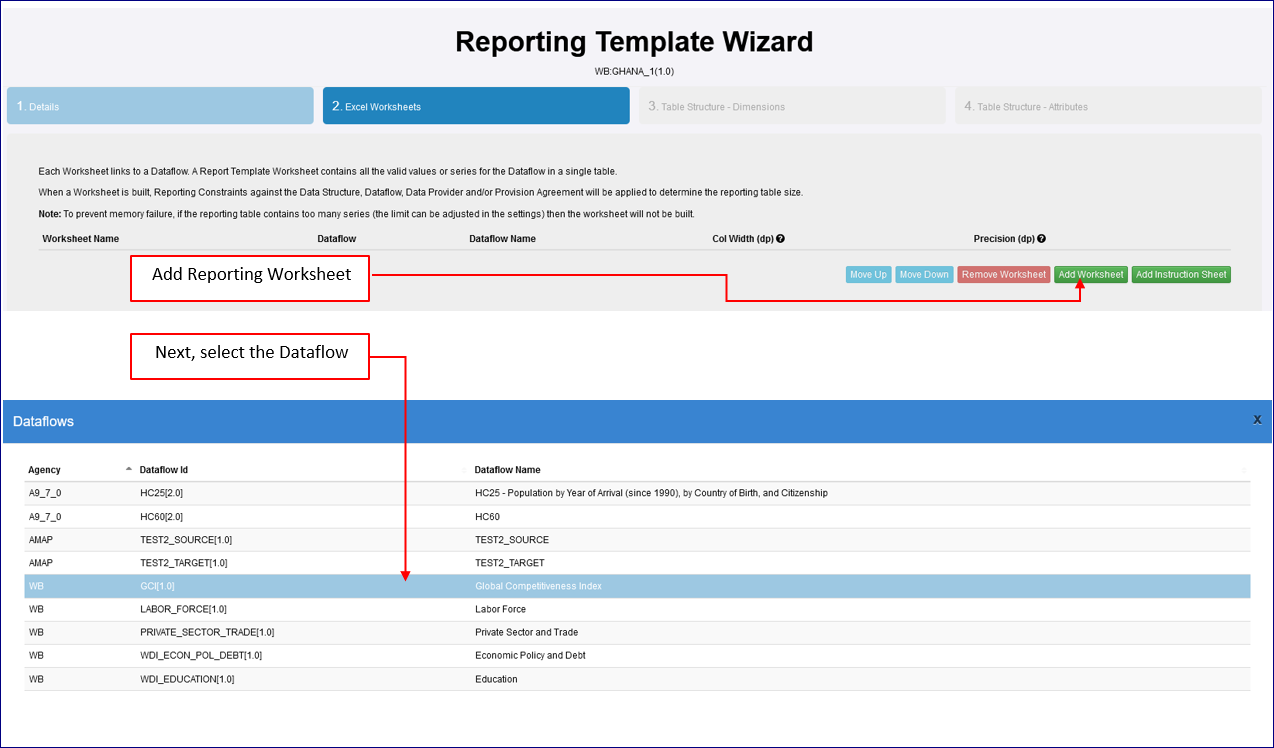
Task: Click the Col Width help icon
Action: (780, 239)
